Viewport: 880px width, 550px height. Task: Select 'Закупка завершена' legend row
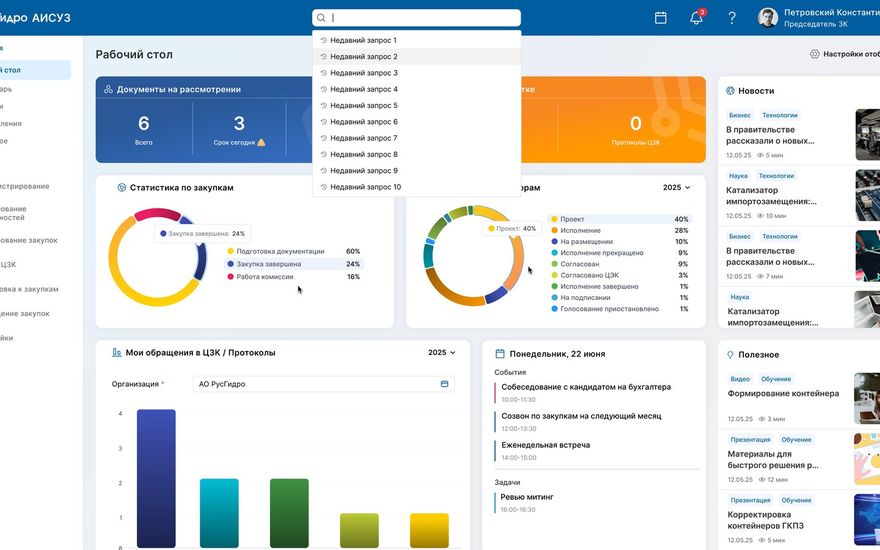294,264
